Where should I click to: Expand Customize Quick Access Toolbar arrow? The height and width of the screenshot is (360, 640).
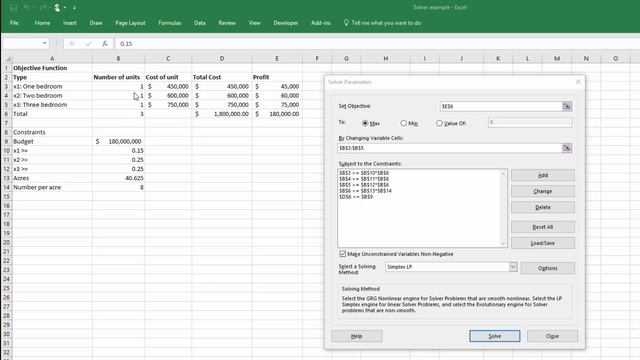point(74,8)
